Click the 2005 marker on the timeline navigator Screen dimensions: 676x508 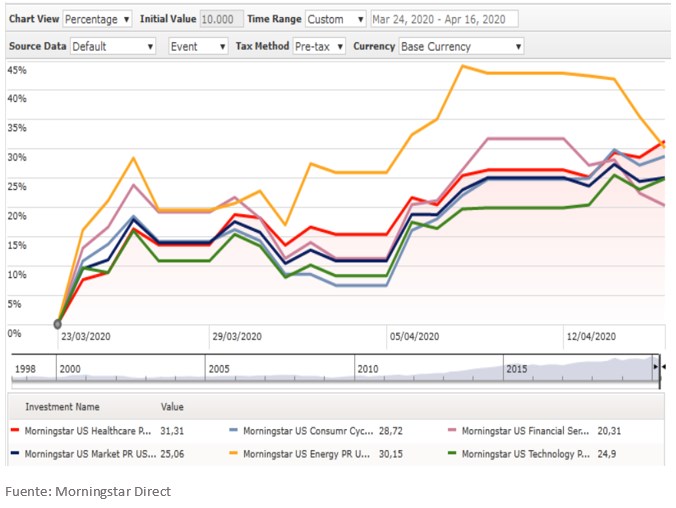coord(218,368)
